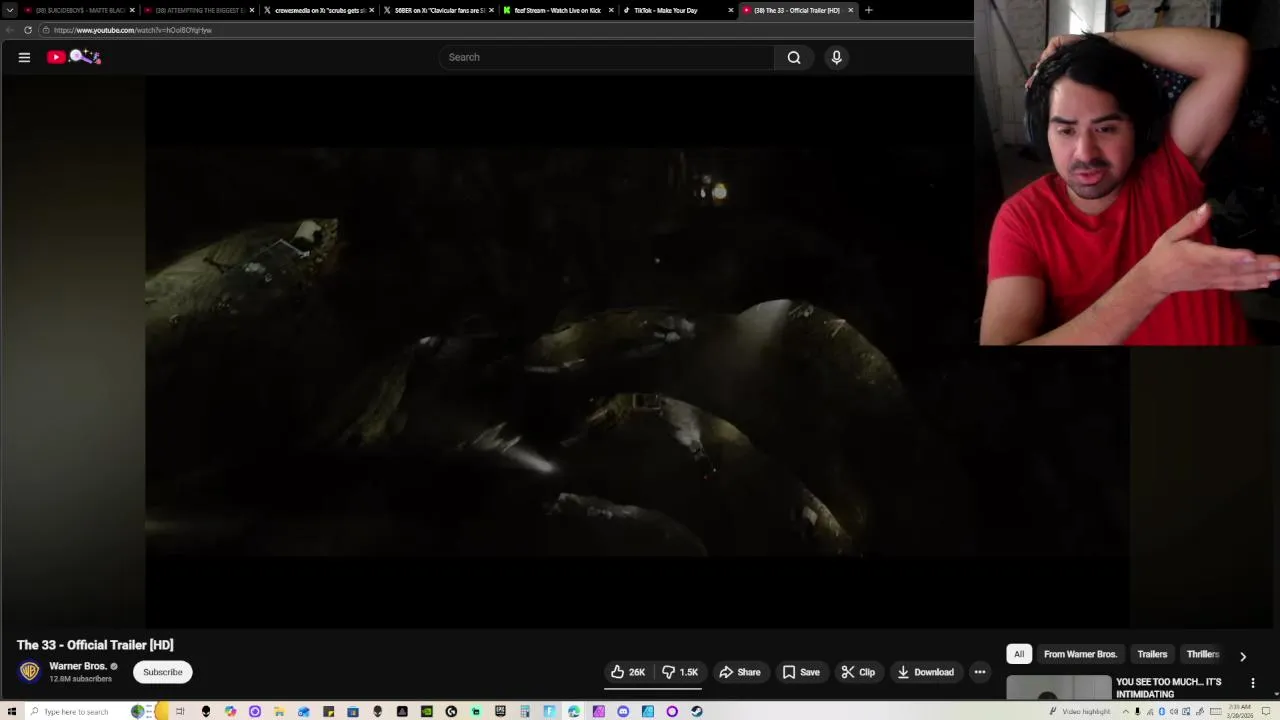Screen dimensions: 1280x720
Task: Open a new browser tab
Action: coord(868,10)
